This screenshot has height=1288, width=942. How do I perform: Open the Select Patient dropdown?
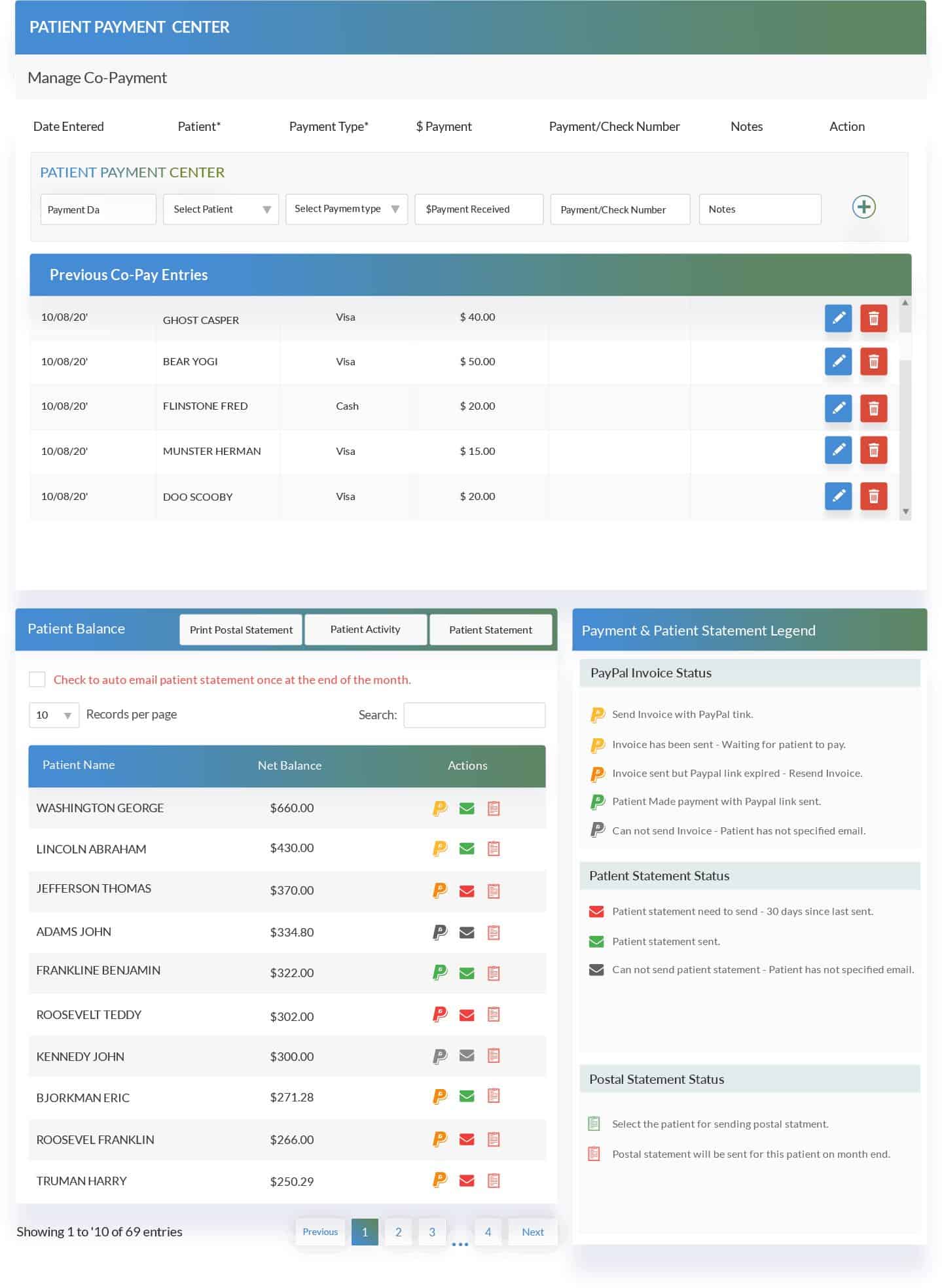[221, 209]
